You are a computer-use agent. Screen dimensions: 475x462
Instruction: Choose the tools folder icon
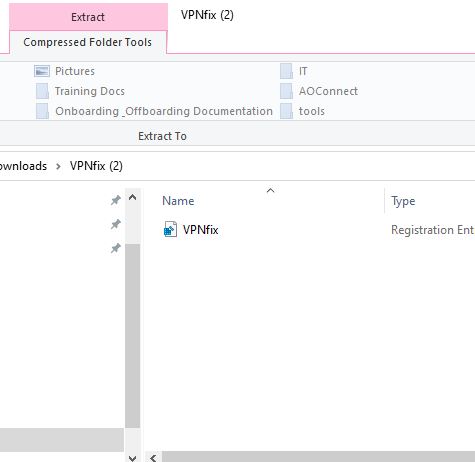(286, 111)
